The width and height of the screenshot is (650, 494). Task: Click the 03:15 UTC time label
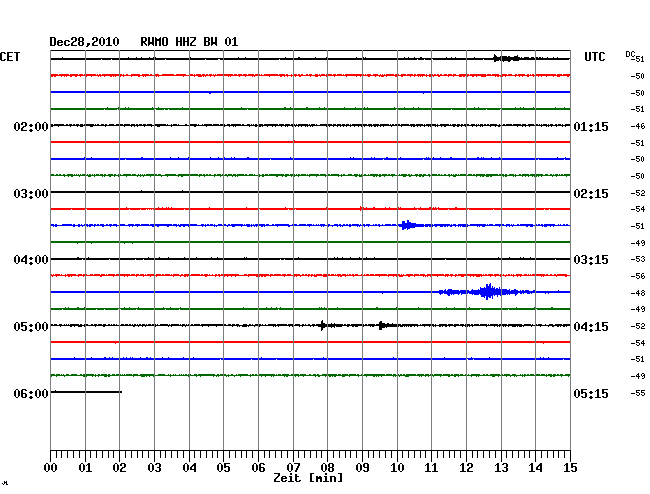tap(591, 260)
